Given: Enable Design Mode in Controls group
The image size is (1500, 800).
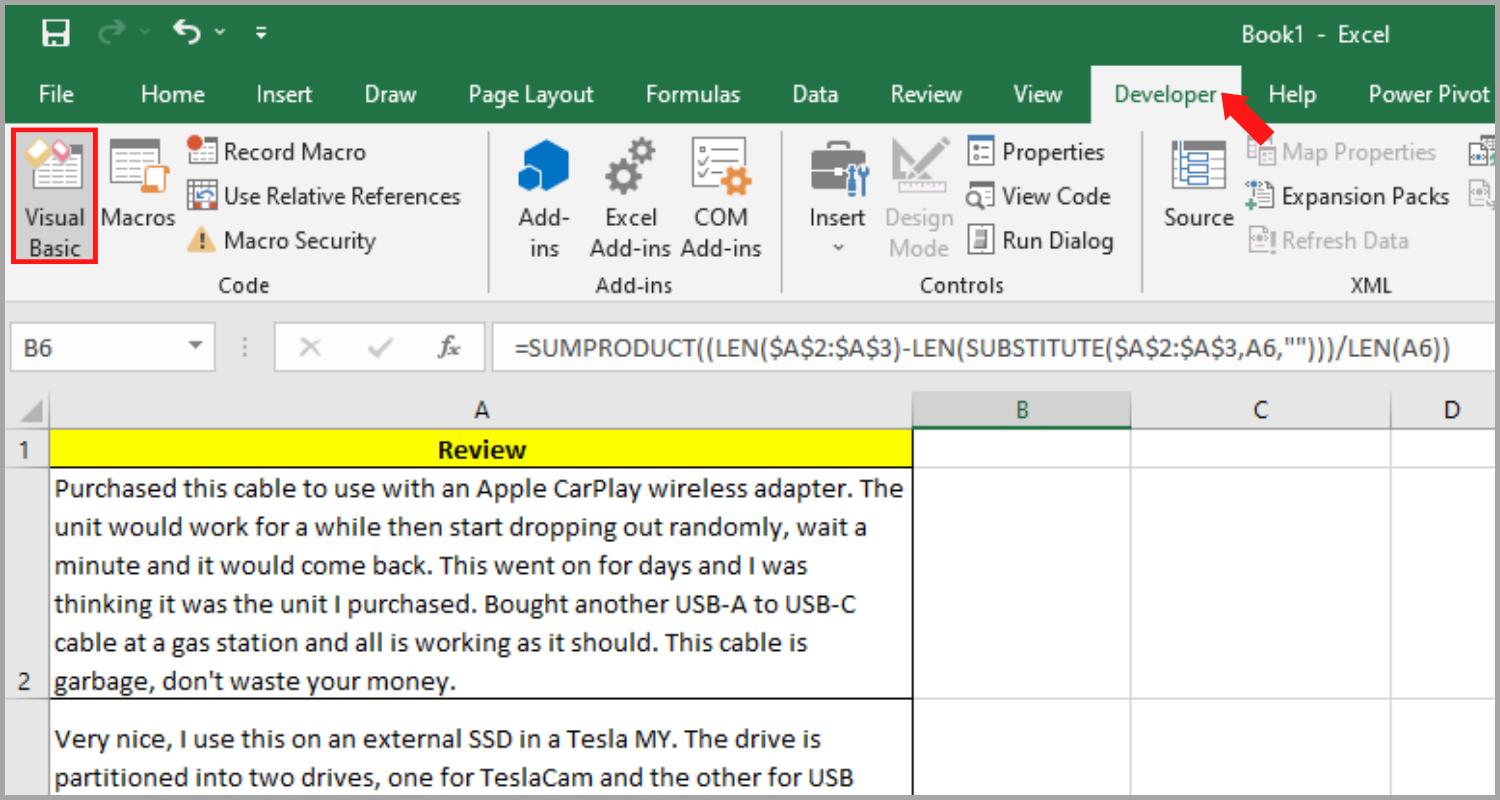Looking at the screenshot, I should [x=917, y=195].
